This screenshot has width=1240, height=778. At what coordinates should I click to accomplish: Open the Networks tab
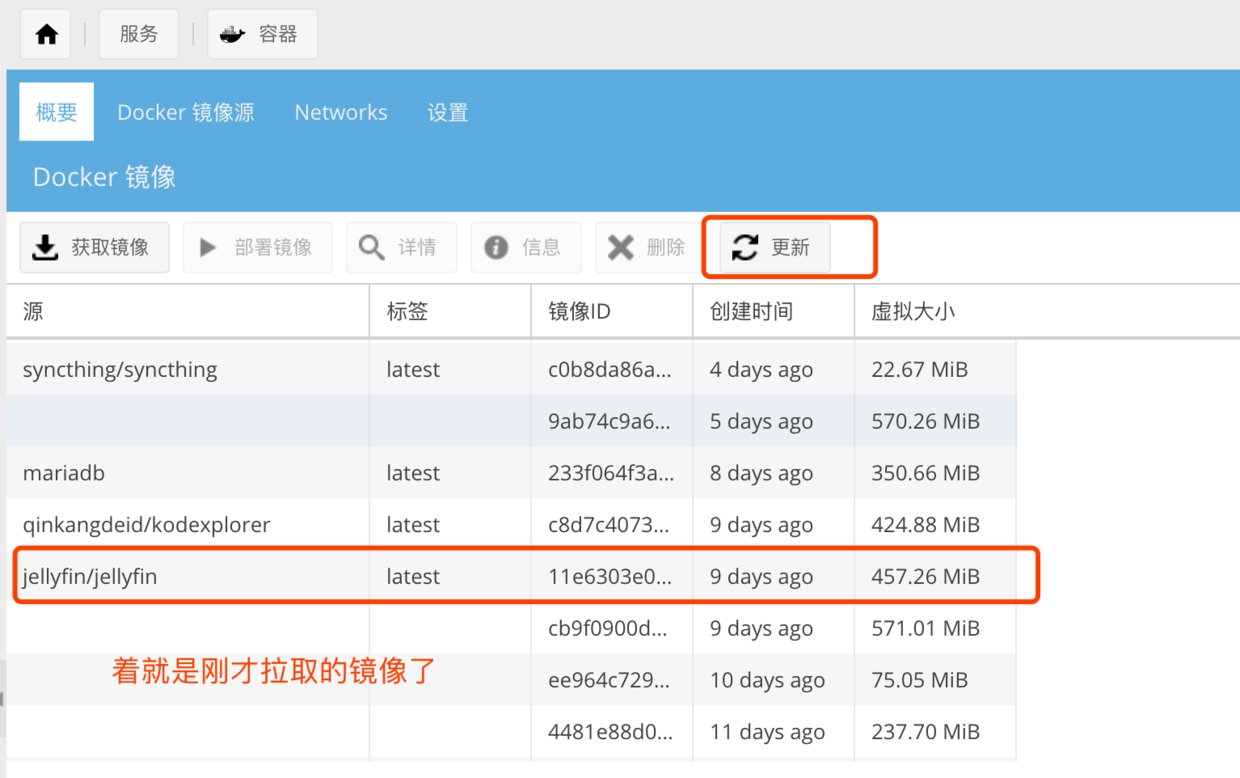pyautogui.click(x=341, y=112)
